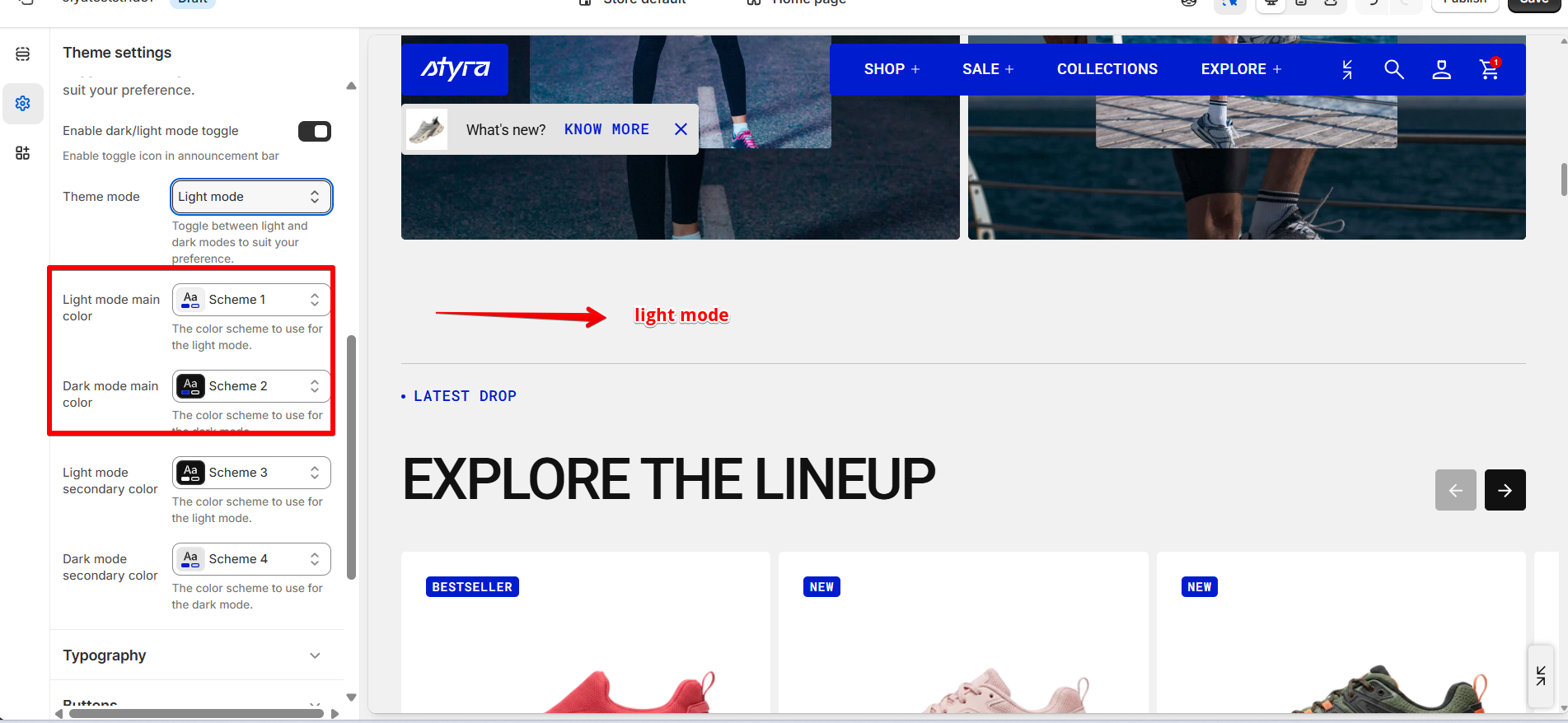Open the COLLECTIONS menu item
Image resolution: width=1568 pixels, height=723 pixels.
1107,69
